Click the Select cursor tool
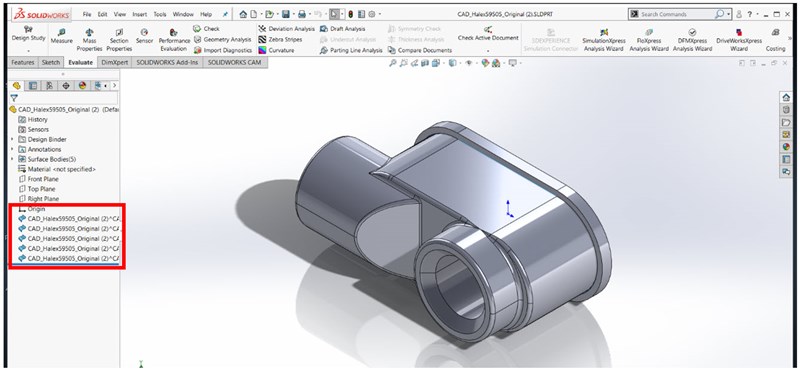 [x=334, y=14]
